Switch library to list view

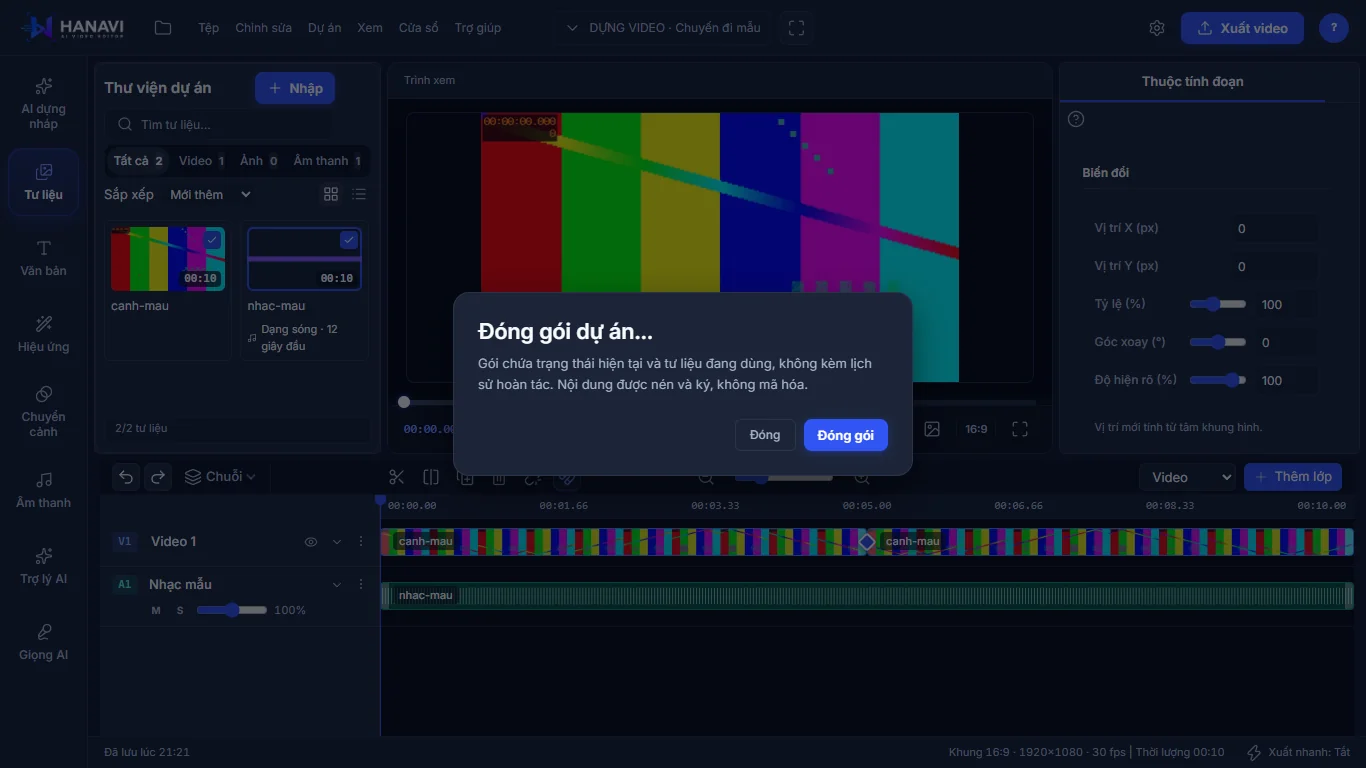[x=359, y=194]
